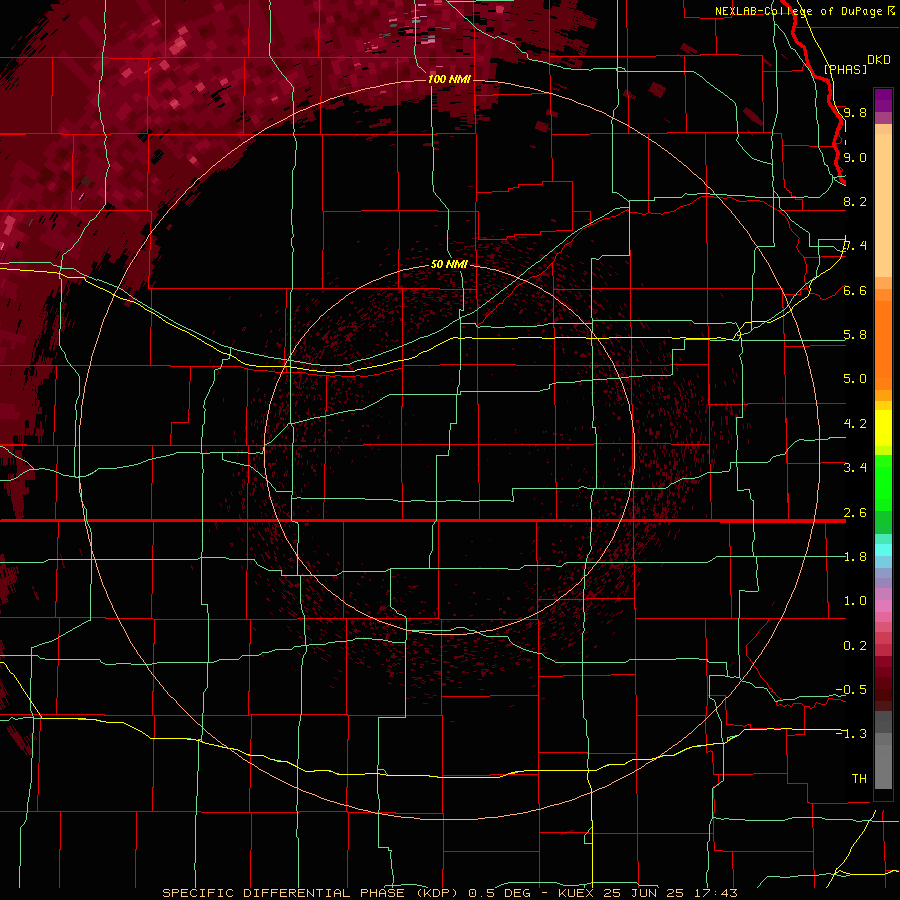Click the KUEX 25 JUN 25 17:43 timestamp
Viewport: 900px width, 900px height.
pos(647,893)
